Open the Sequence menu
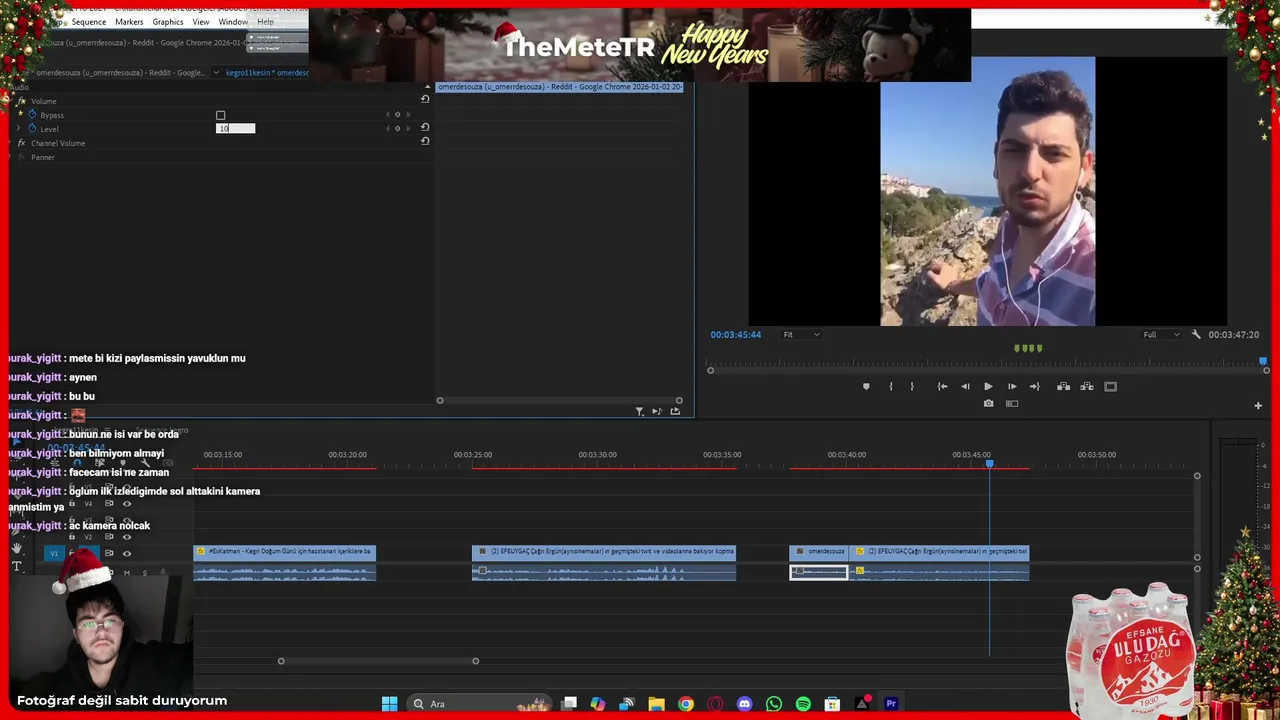This screenshot has width=1280, height=720. pos(88,21)
